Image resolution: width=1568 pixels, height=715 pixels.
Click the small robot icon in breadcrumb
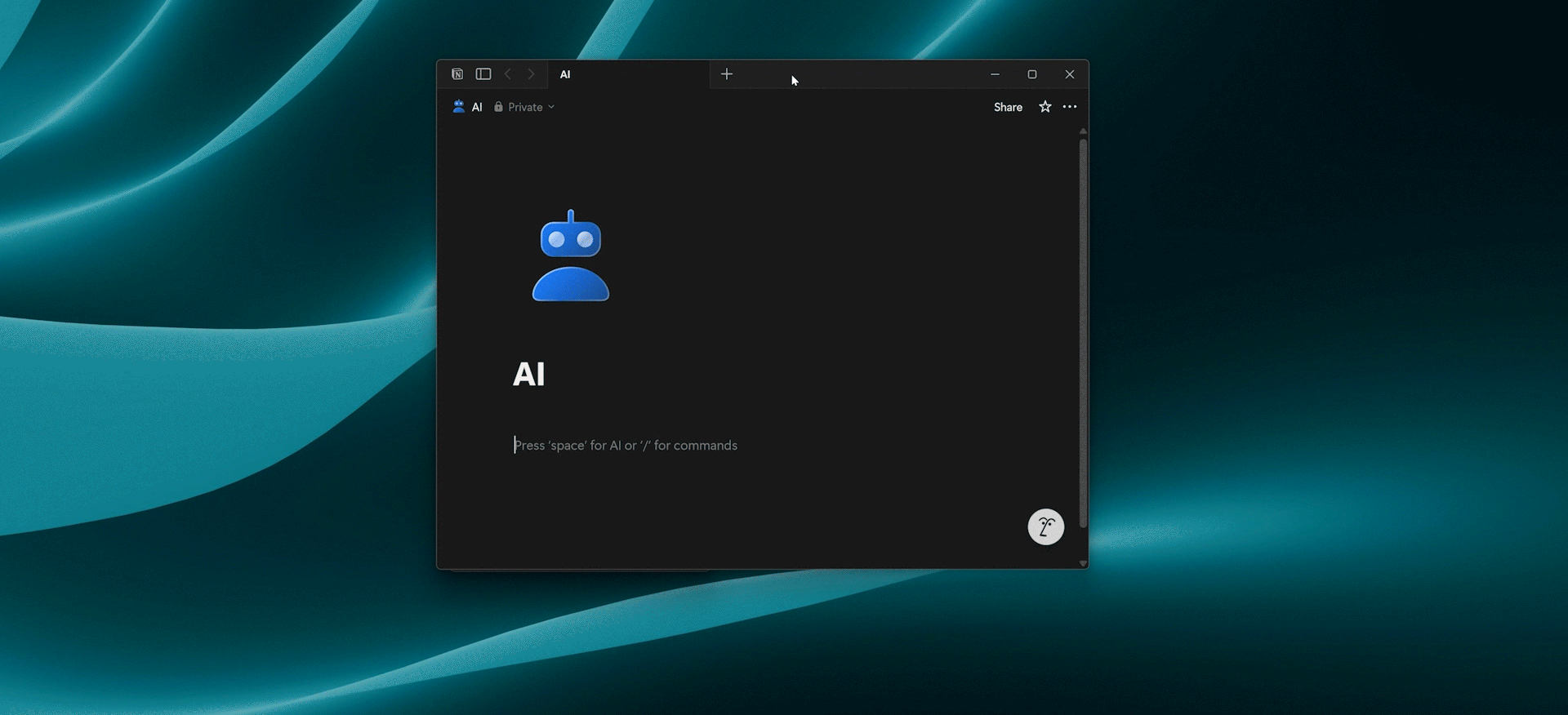[x=459, y=107]
